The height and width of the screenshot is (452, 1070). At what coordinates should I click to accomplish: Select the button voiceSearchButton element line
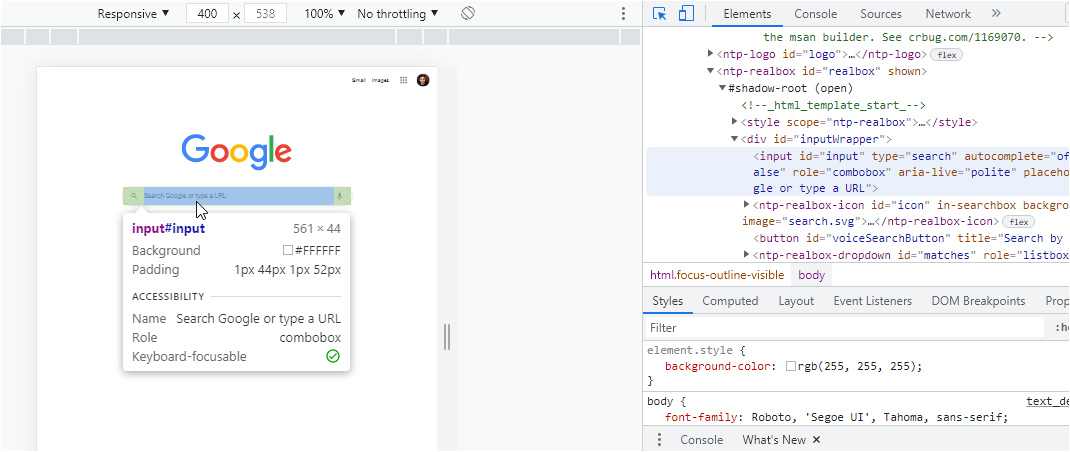(908, 238)
